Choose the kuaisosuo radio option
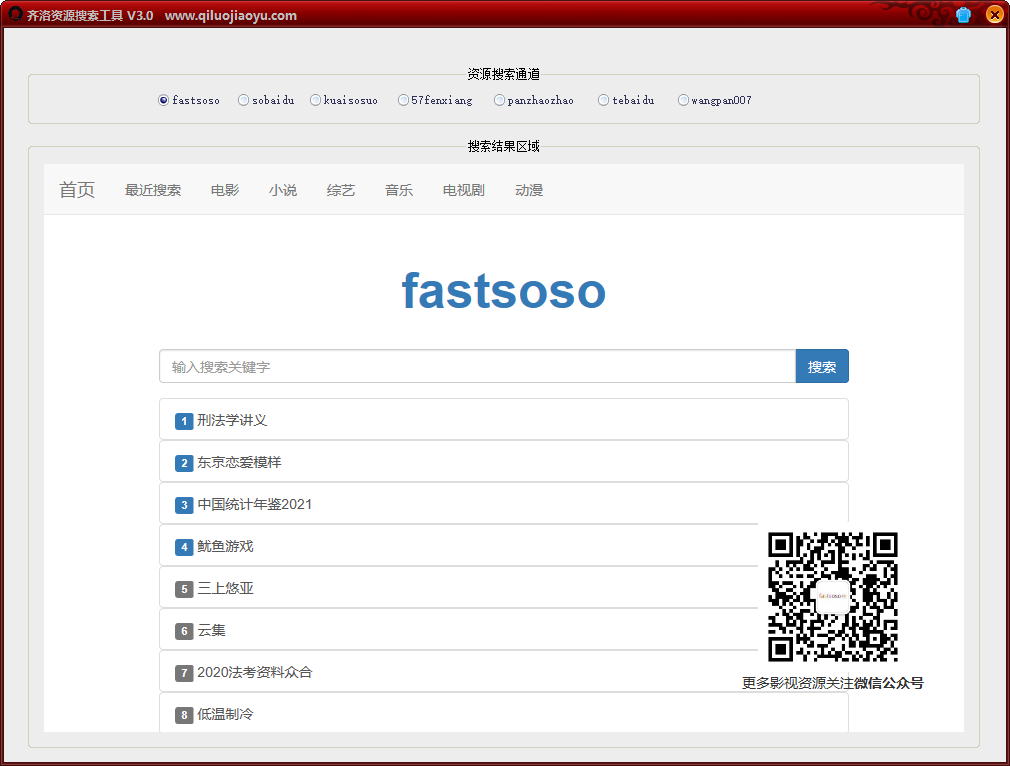The image size is (1010, 766). (344, 100)
